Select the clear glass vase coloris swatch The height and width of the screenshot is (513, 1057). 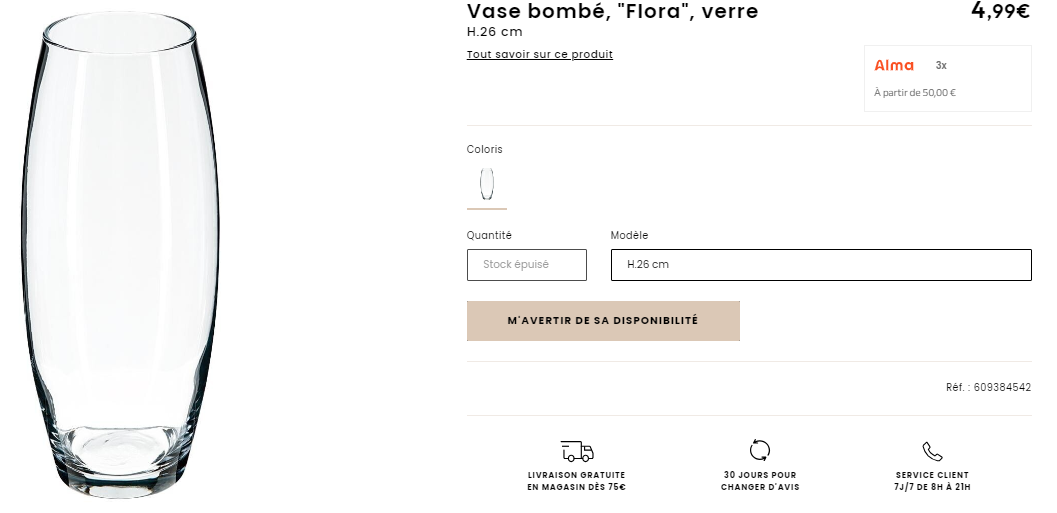tap(487, 184)
